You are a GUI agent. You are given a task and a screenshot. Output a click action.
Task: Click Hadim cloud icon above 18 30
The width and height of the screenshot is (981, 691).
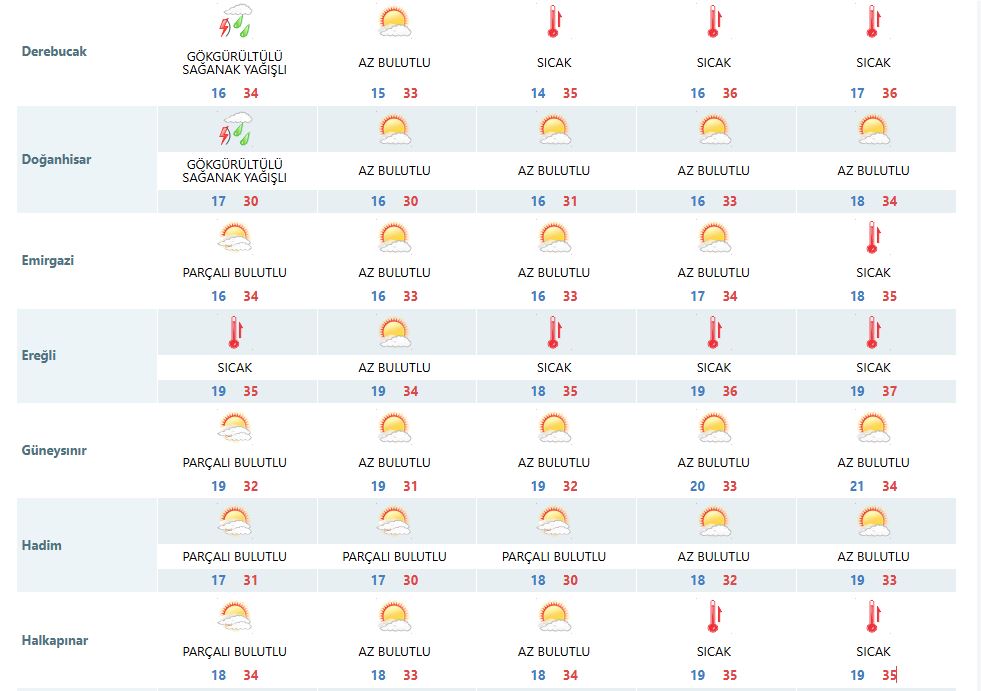(554, 522)
